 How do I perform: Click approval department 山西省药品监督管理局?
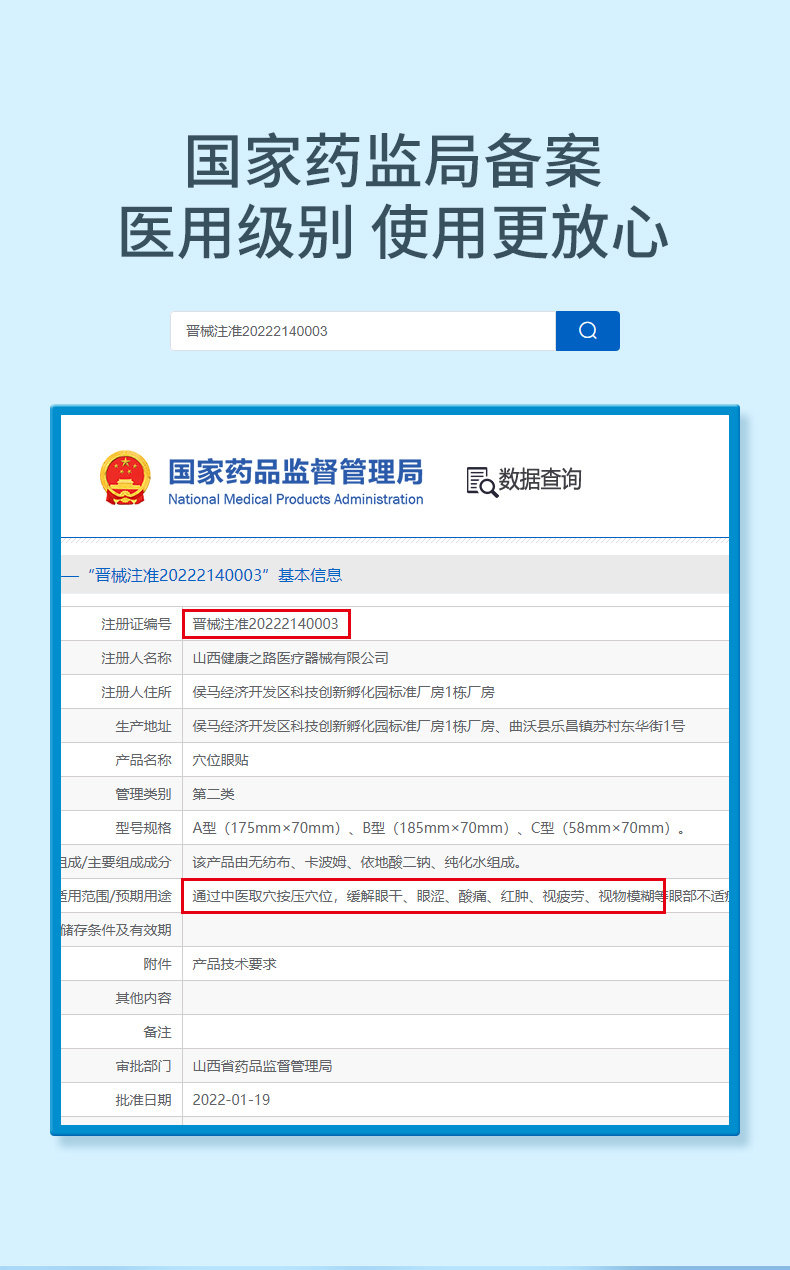(x=262, y=1066)
